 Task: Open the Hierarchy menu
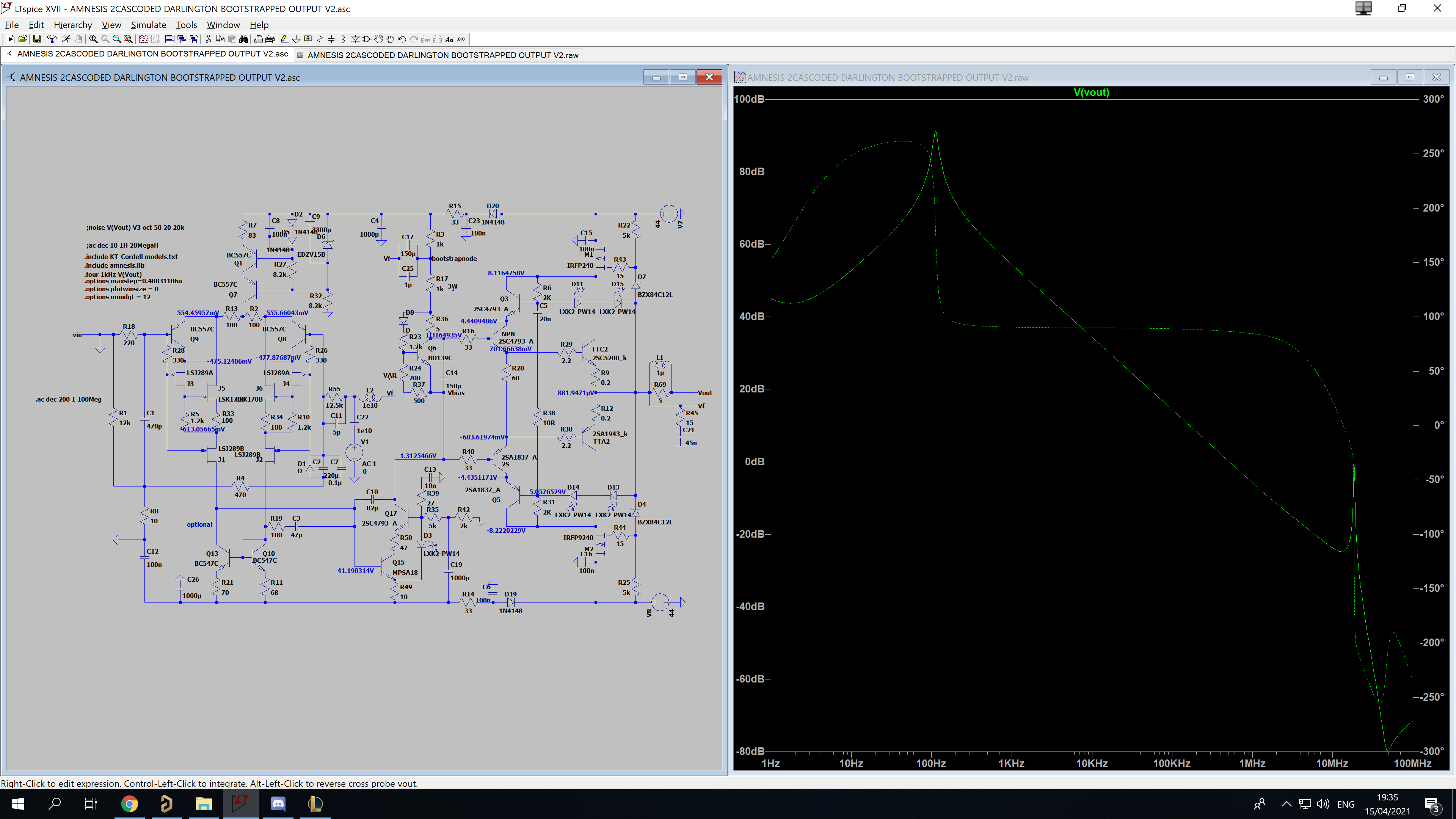73,25
